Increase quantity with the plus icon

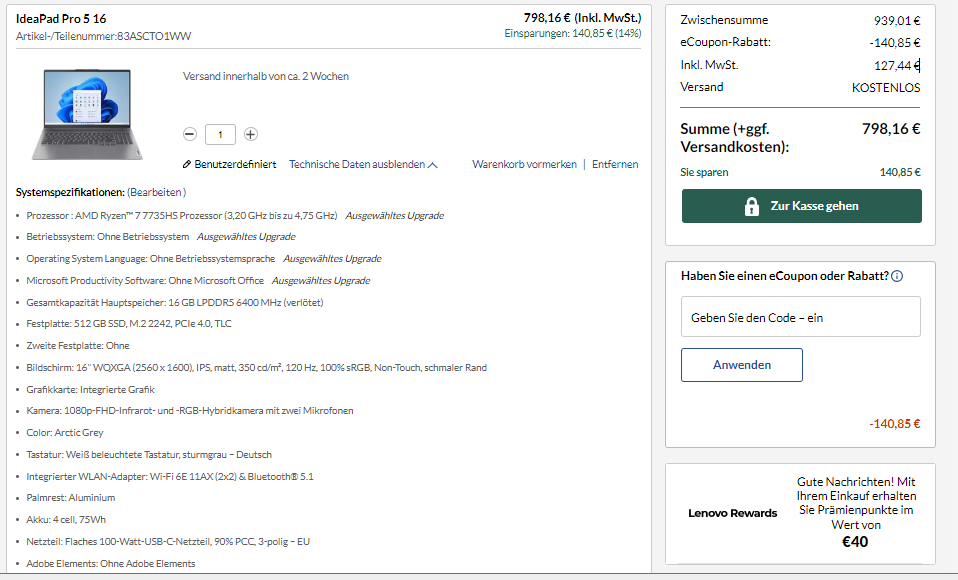(250, 134)
